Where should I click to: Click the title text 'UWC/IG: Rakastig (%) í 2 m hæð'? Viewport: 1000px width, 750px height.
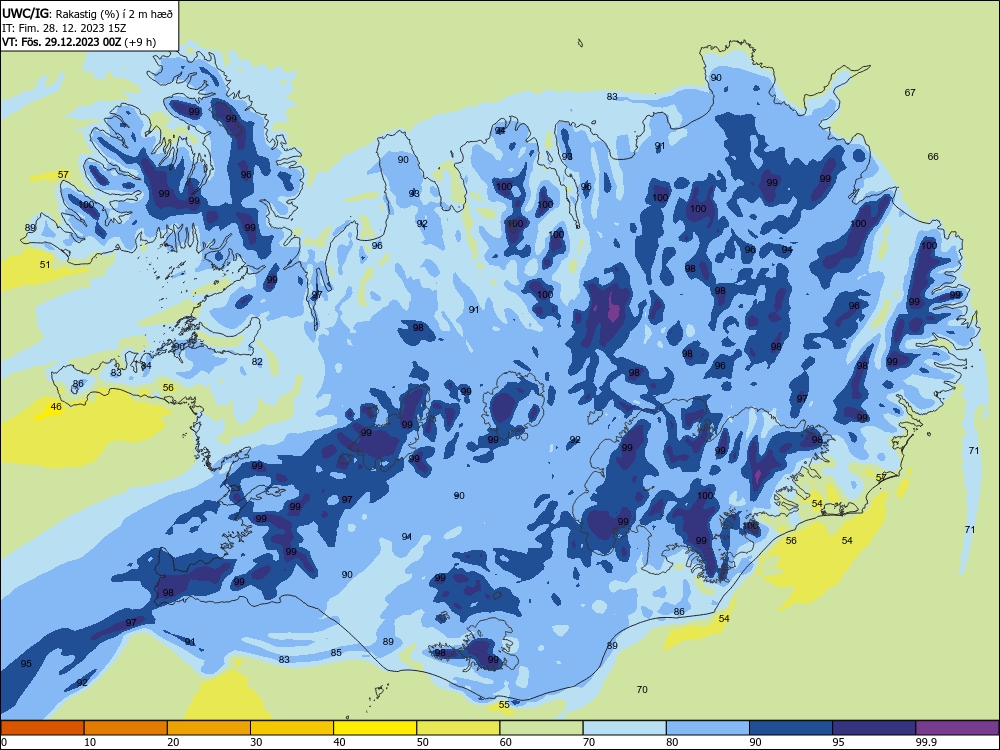click(x=87, y=13)
